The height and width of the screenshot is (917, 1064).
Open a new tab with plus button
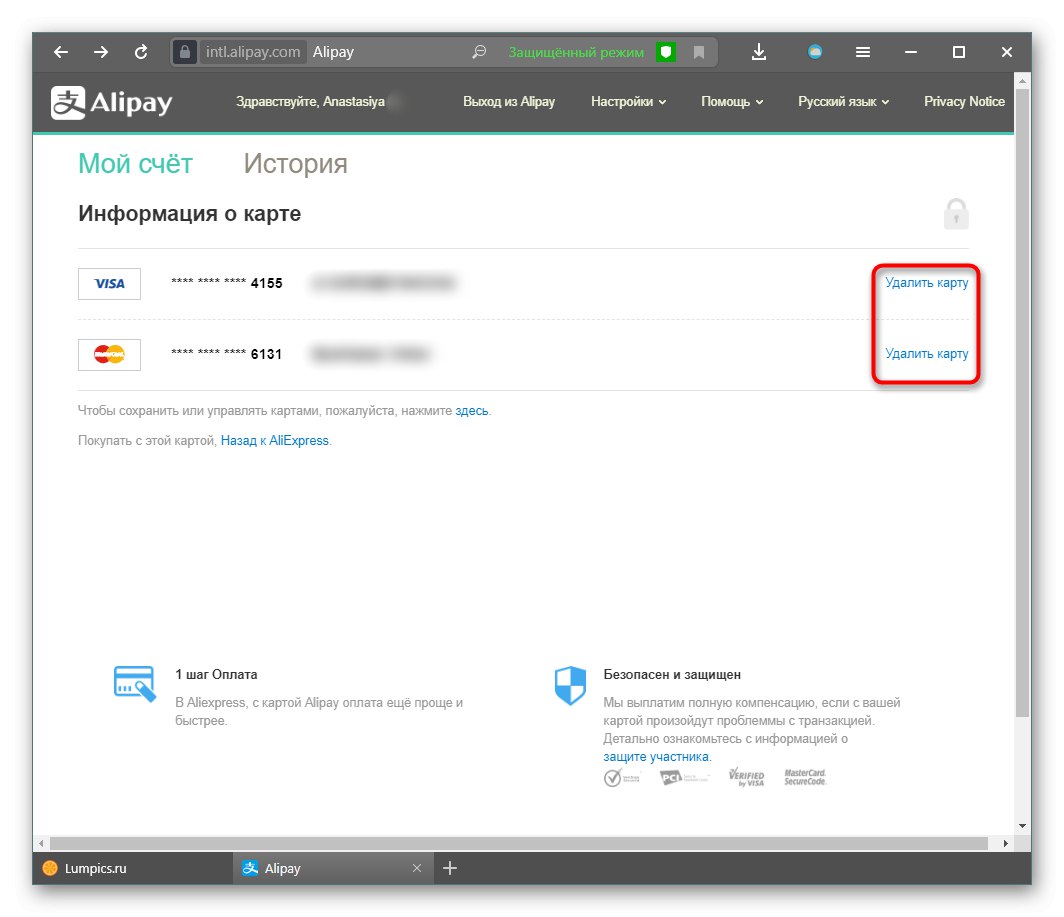click(450, 868)
